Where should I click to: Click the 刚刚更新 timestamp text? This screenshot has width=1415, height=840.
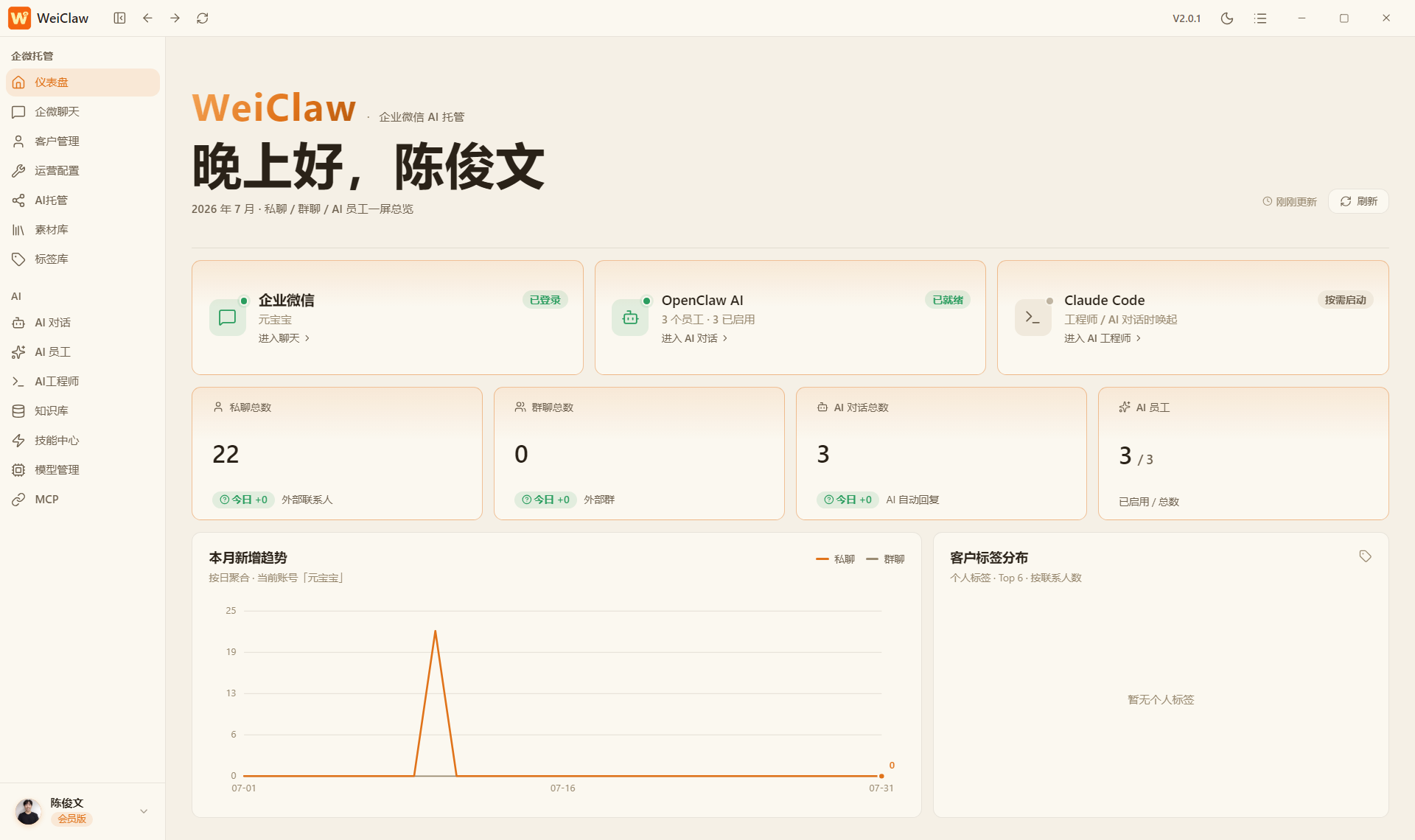(1296, 202)
